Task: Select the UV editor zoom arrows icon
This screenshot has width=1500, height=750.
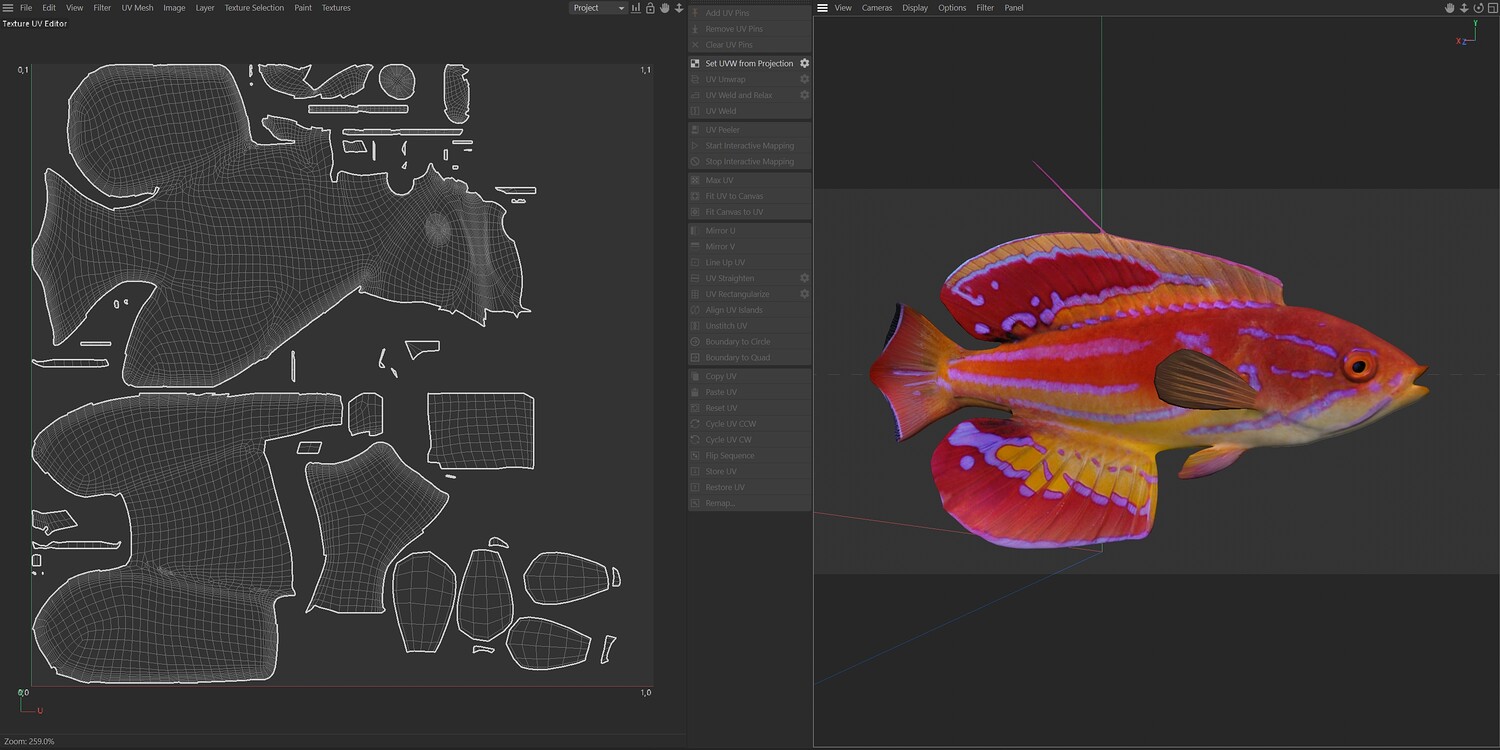Action: click(679, 8)
